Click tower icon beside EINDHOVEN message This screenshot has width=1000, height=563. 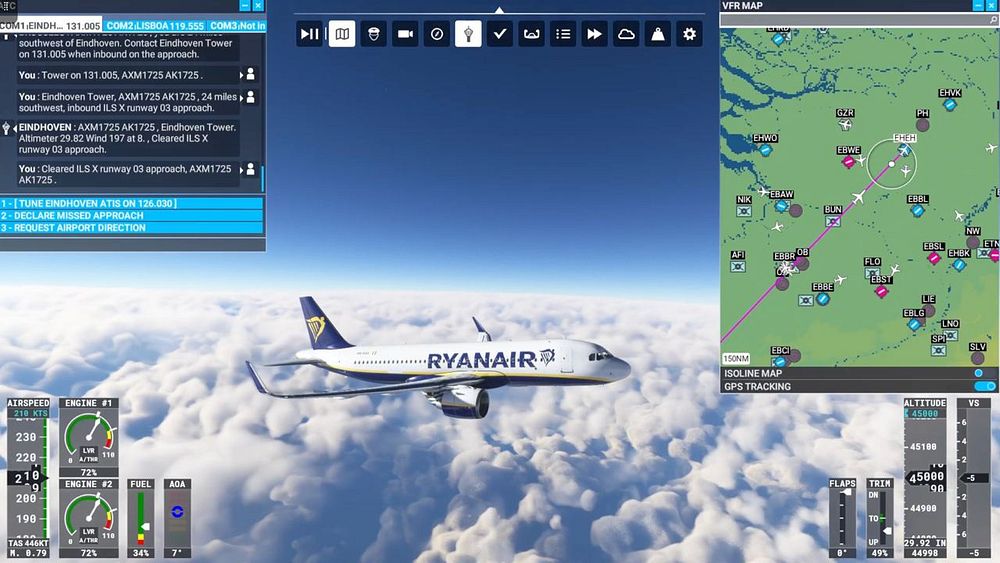(6, 129)
